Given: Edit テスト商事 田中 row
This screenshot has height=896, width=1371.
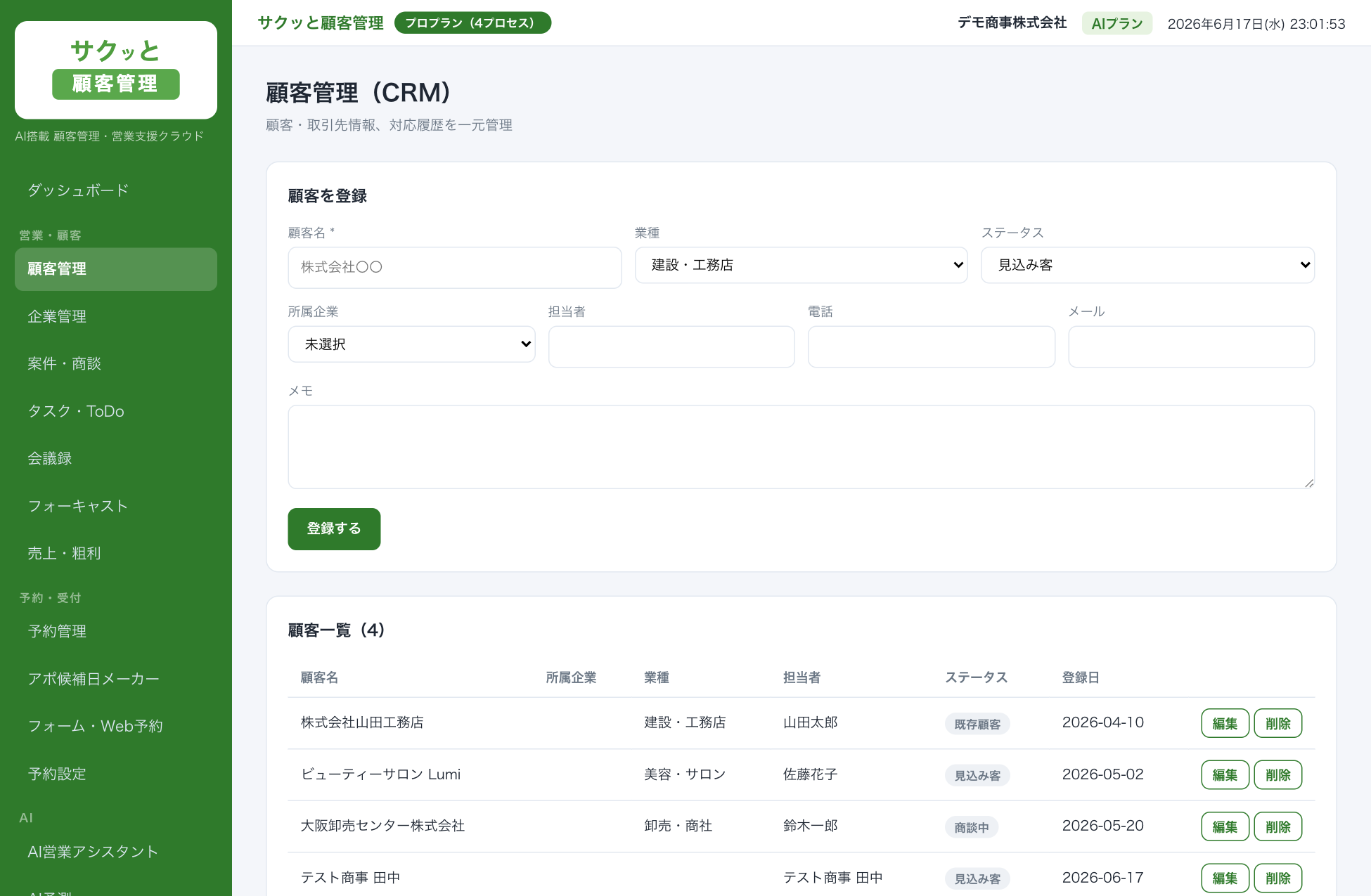Looking at the screenshot, I should pyautogui.click(x=1225, y=878).
